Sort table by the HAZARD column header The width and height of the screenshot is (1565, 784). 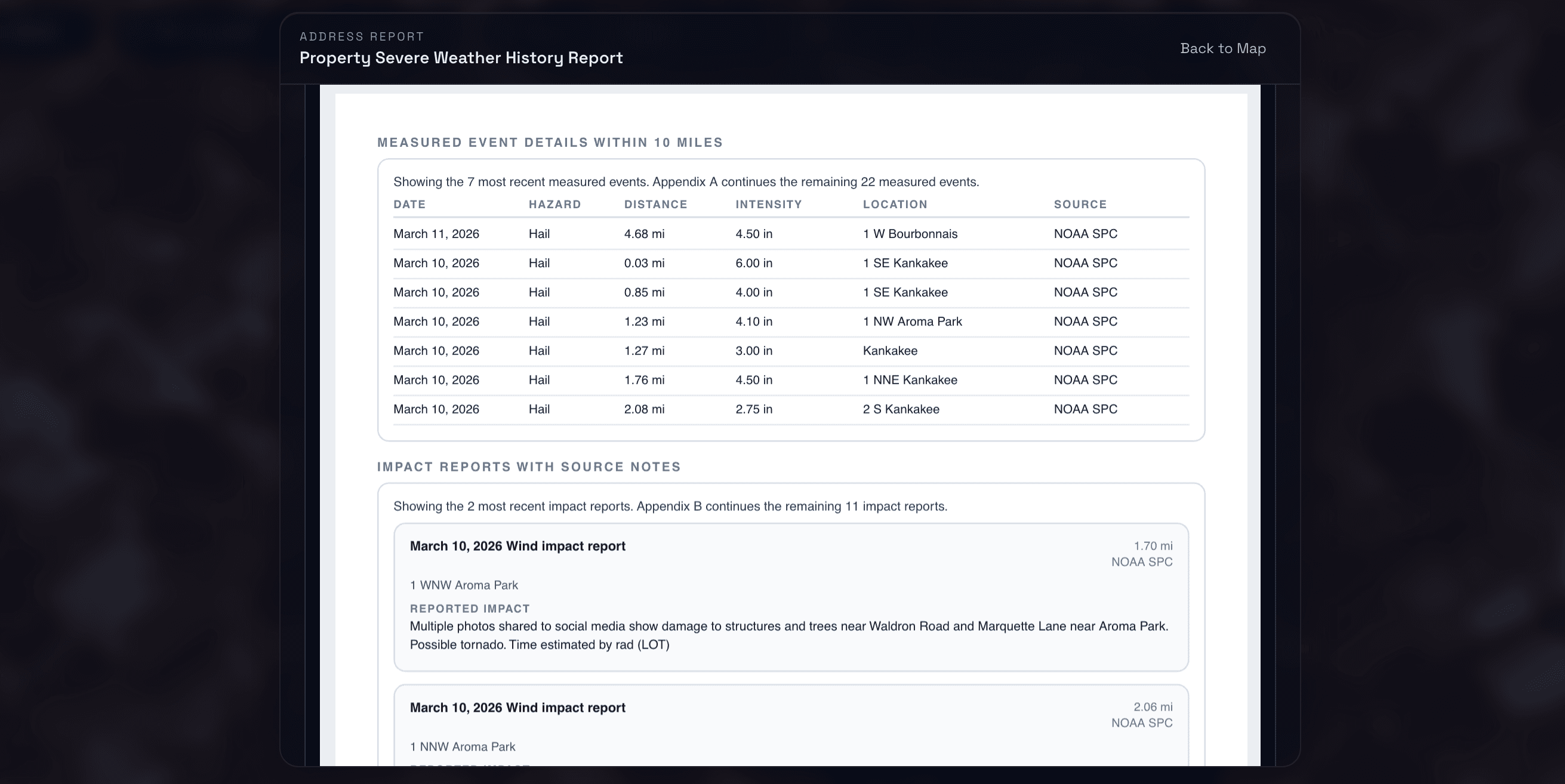[x=554, y=205]
